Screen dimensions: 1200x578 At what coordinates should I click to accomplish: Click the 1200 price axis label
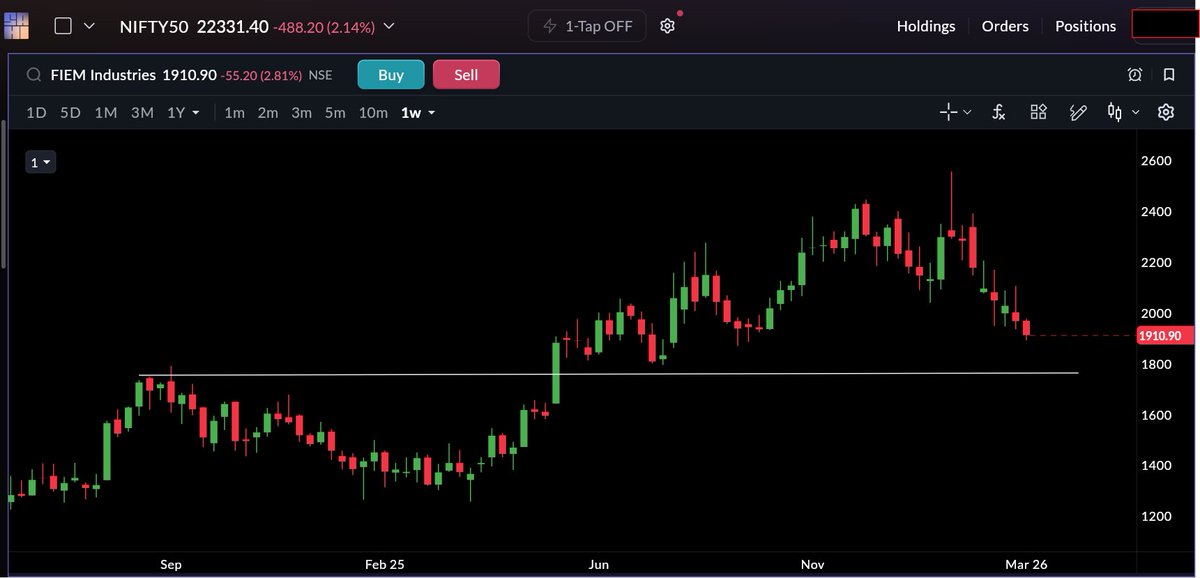(x=1156, y=516)
